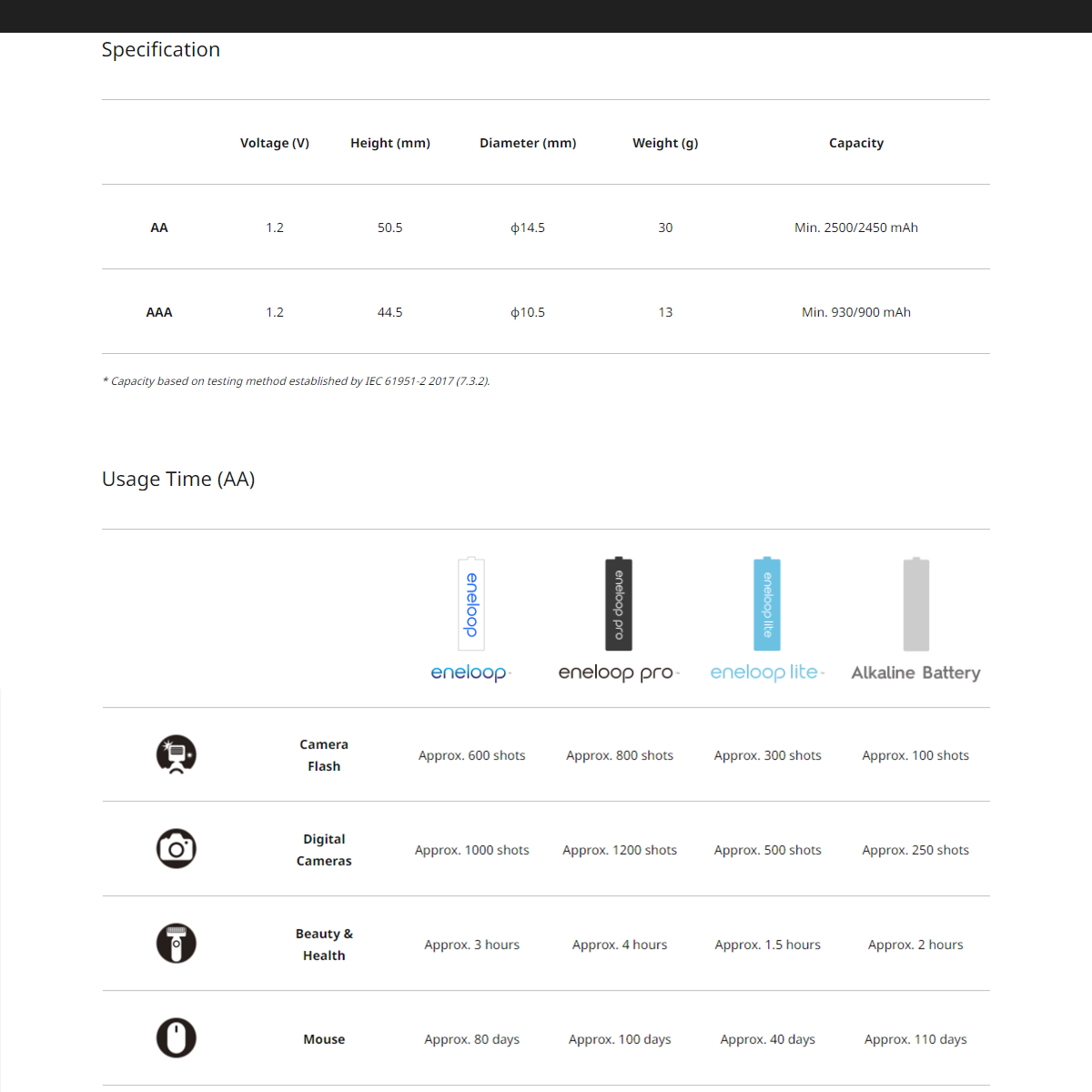Click the AA row label
Image resolution: width=1092 pixels, height=1092 pixels.
(x=159, y=227)
